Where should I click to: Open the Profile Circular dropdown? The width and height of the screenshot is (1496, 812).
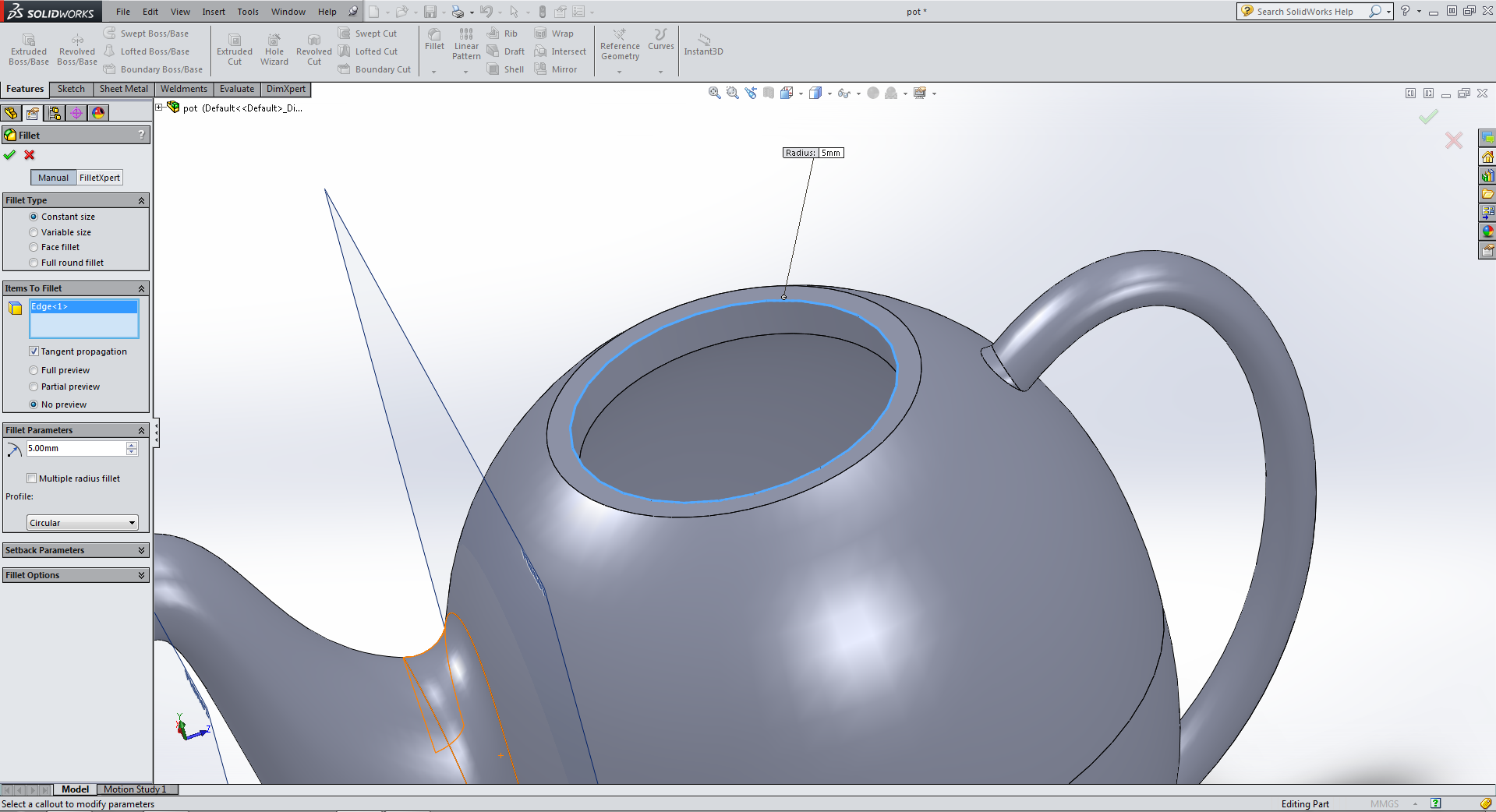[83, 523]
